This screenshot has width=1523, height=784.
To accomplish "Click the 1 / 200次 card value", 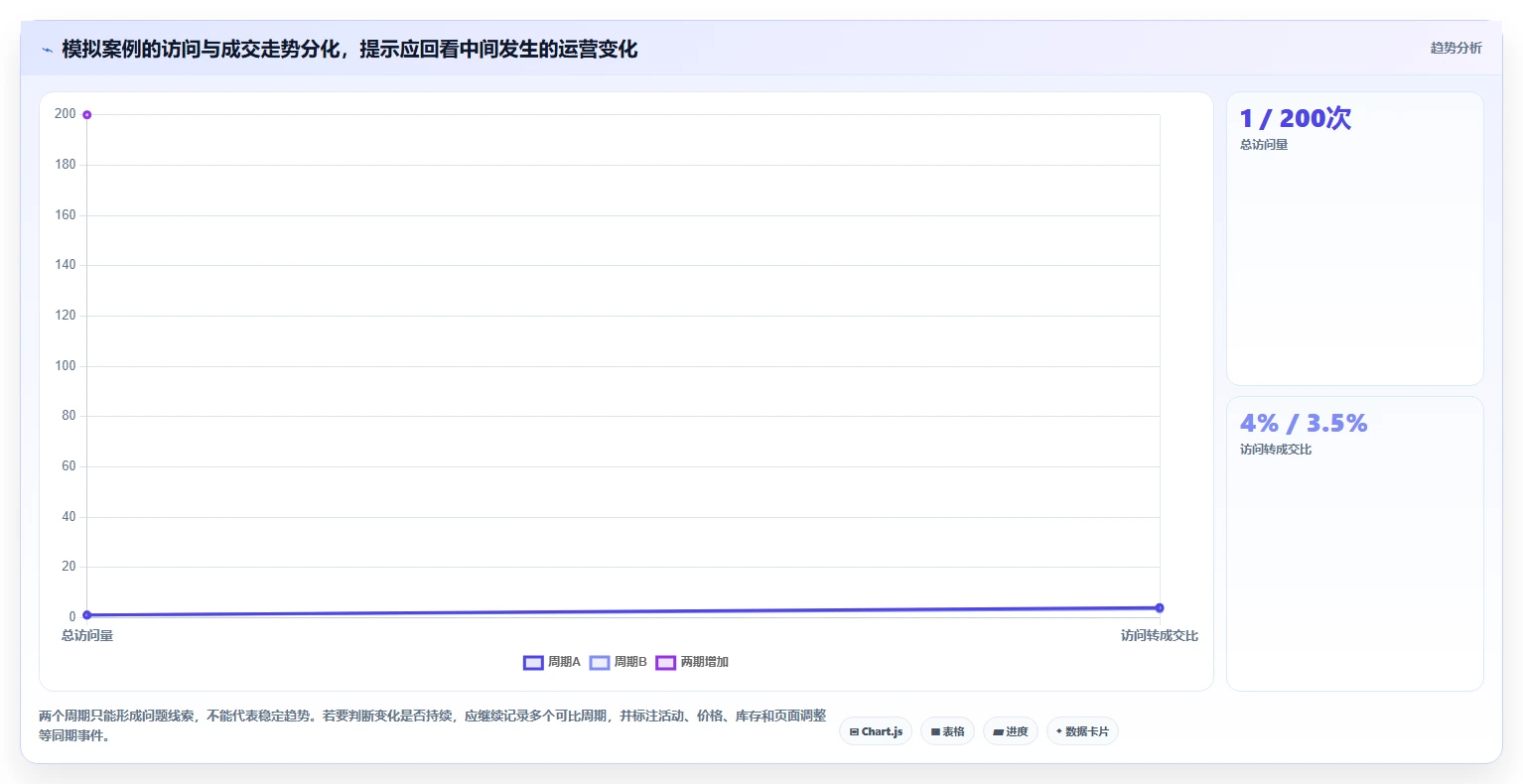I will (x=1295, y=118).
